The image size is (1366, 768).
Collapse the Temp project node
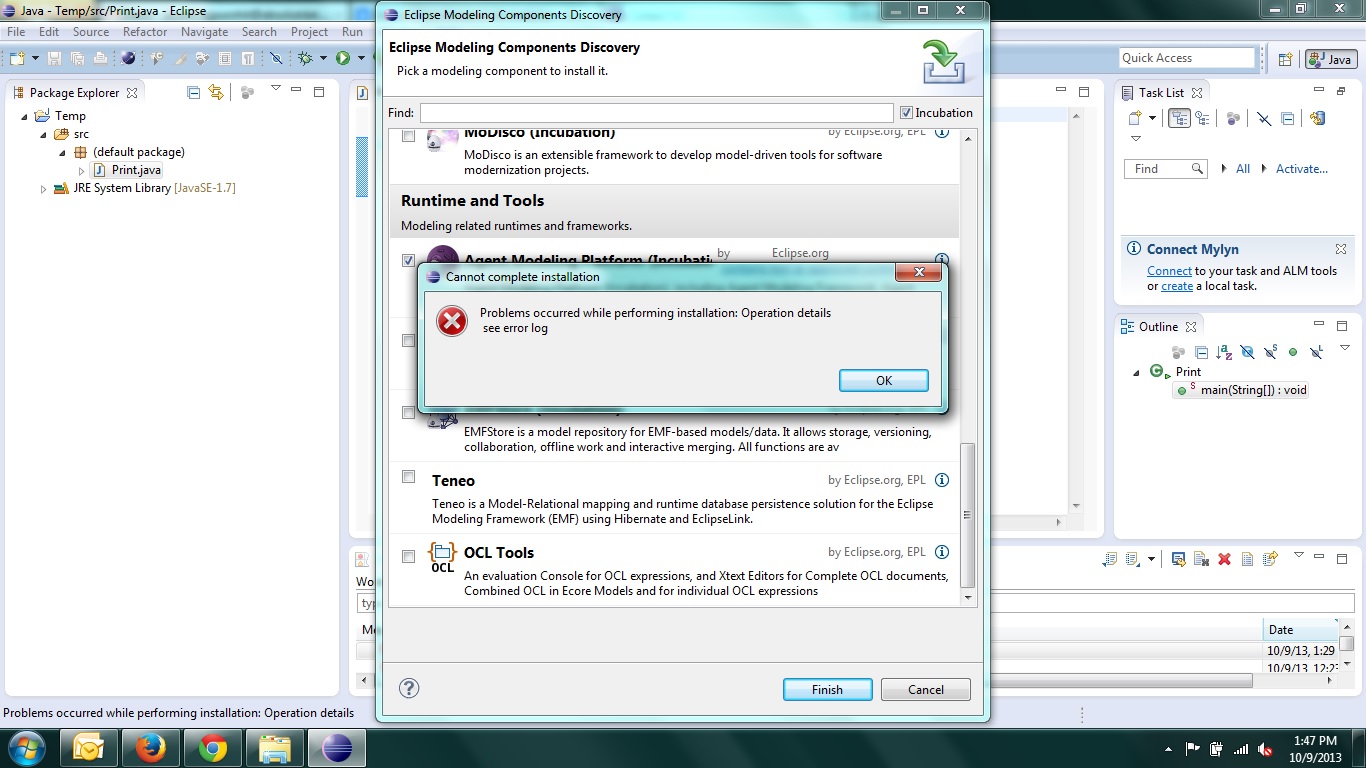click(x=25, y=116)
